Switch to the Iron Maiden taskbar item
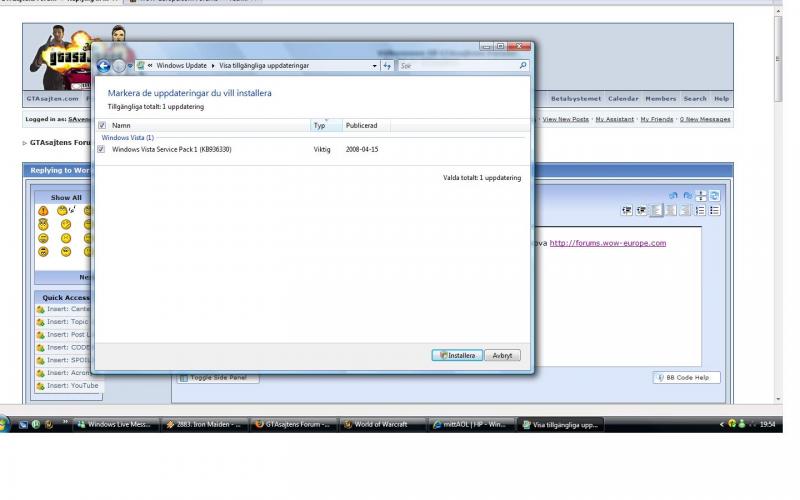 (205, 424)
